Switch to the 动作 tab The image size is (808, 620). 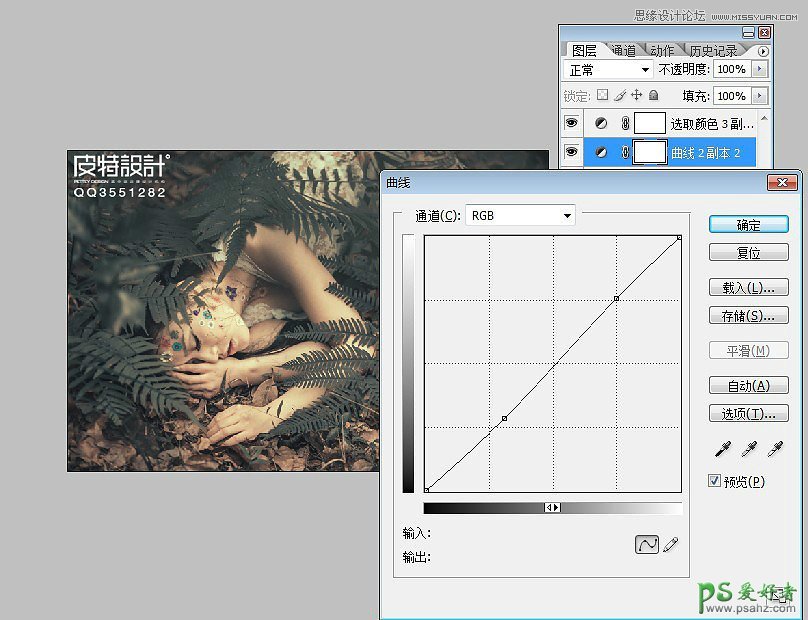point(661,51)
